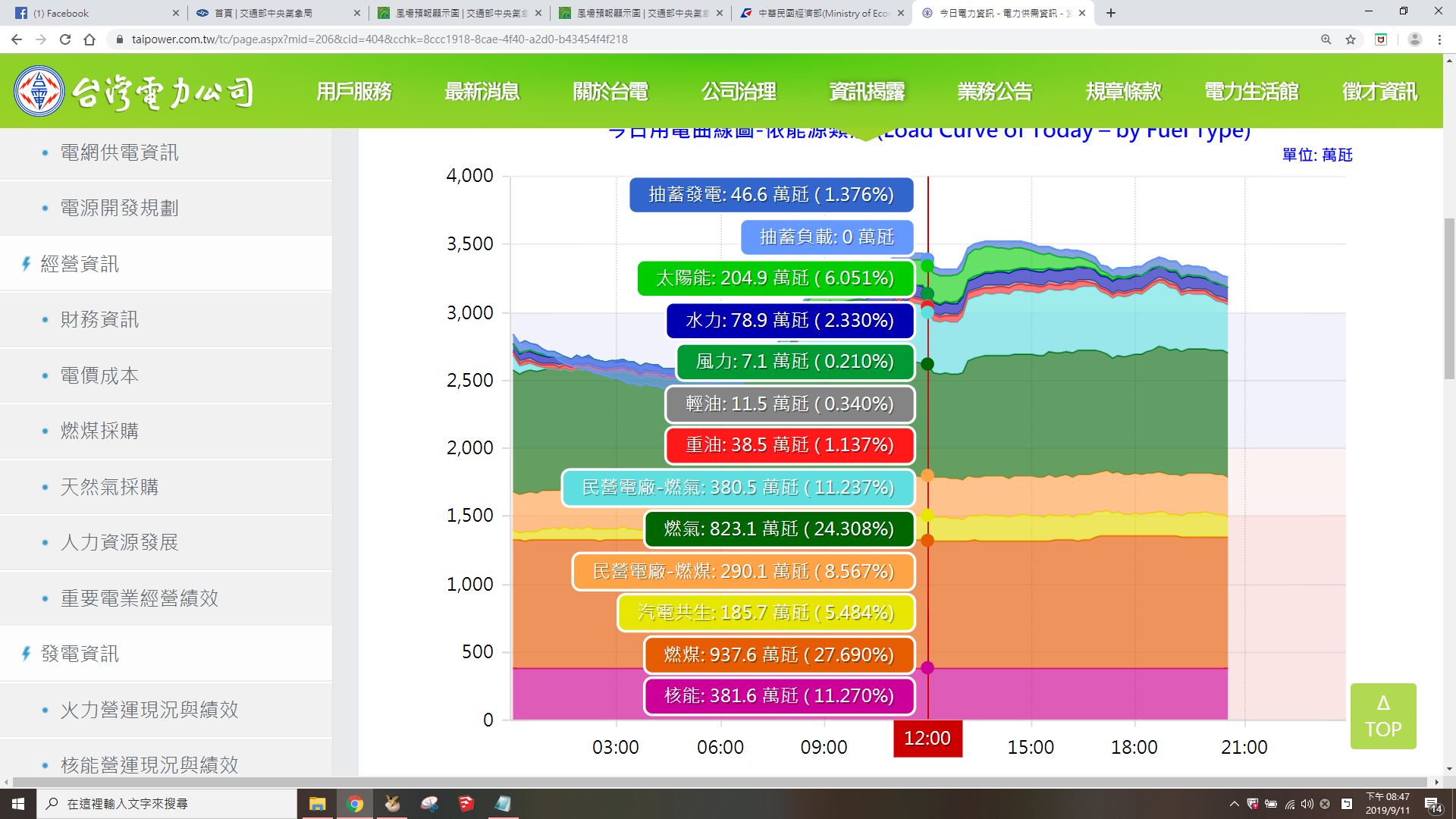Open the 業務公告 menu

995,92
